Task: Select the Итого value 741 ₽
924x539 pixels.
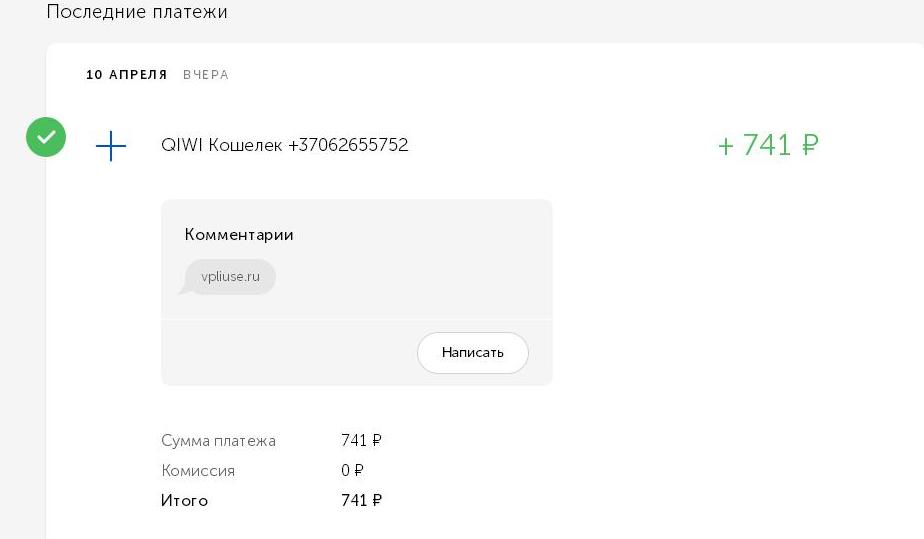Action: point(361,501)
